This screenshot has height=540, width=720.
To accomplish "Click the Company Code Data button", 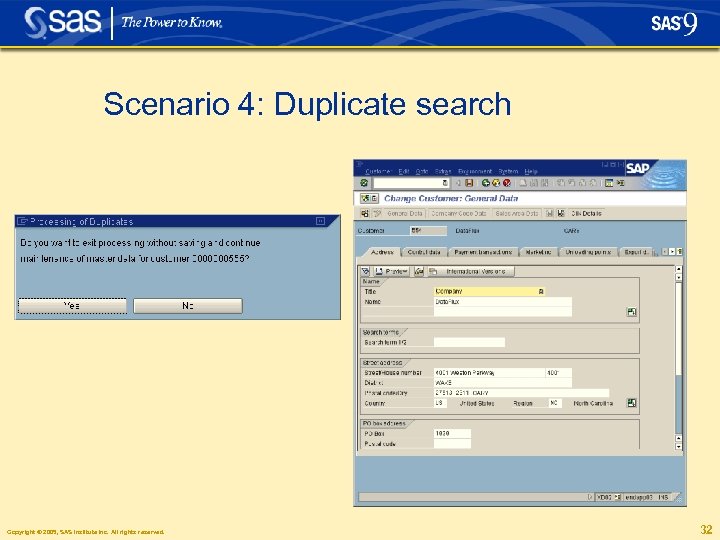I will (x=459, y=213).
